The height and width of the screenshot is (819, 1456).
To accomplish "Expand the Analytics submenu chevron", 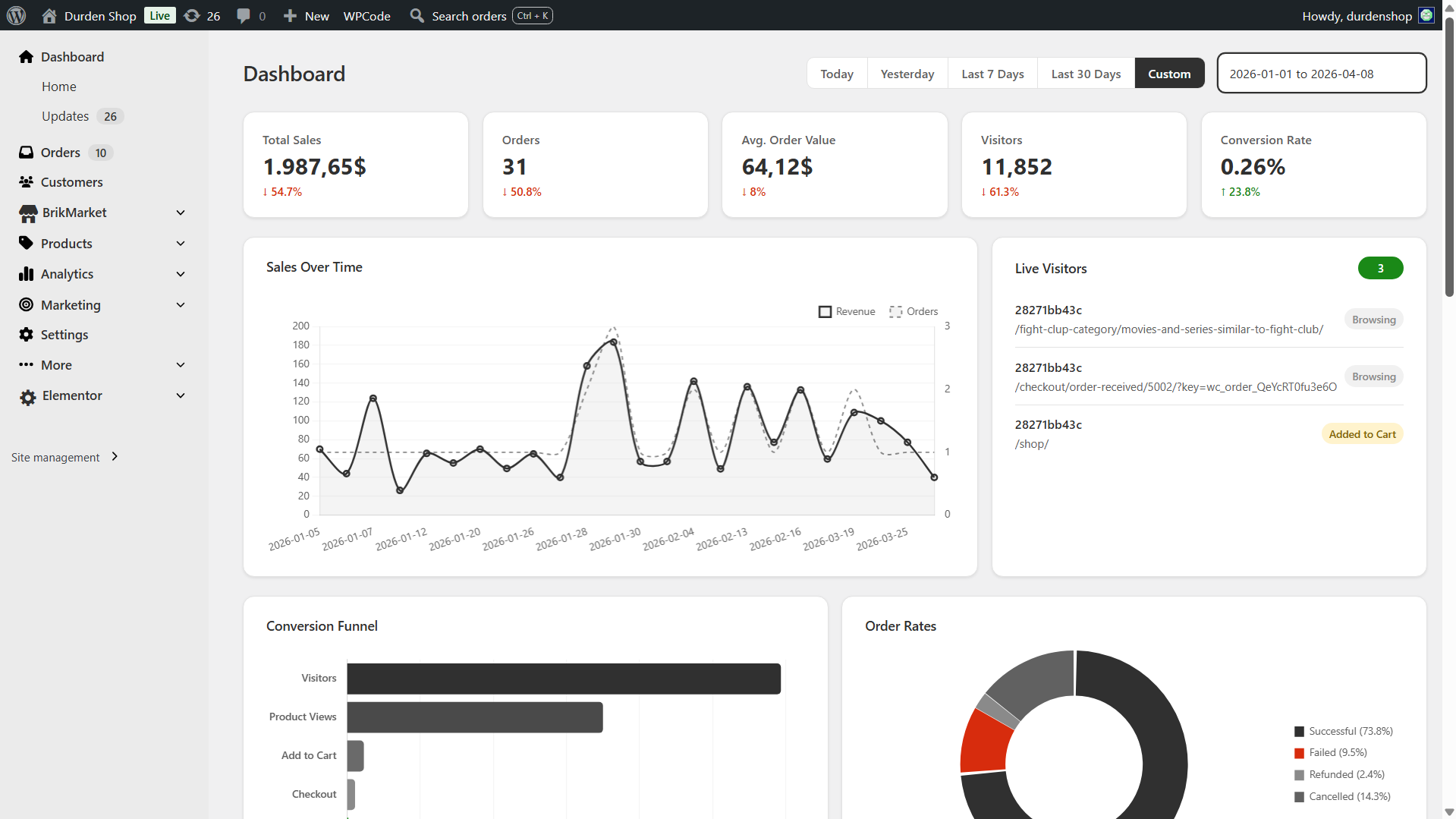I will 181,274.
